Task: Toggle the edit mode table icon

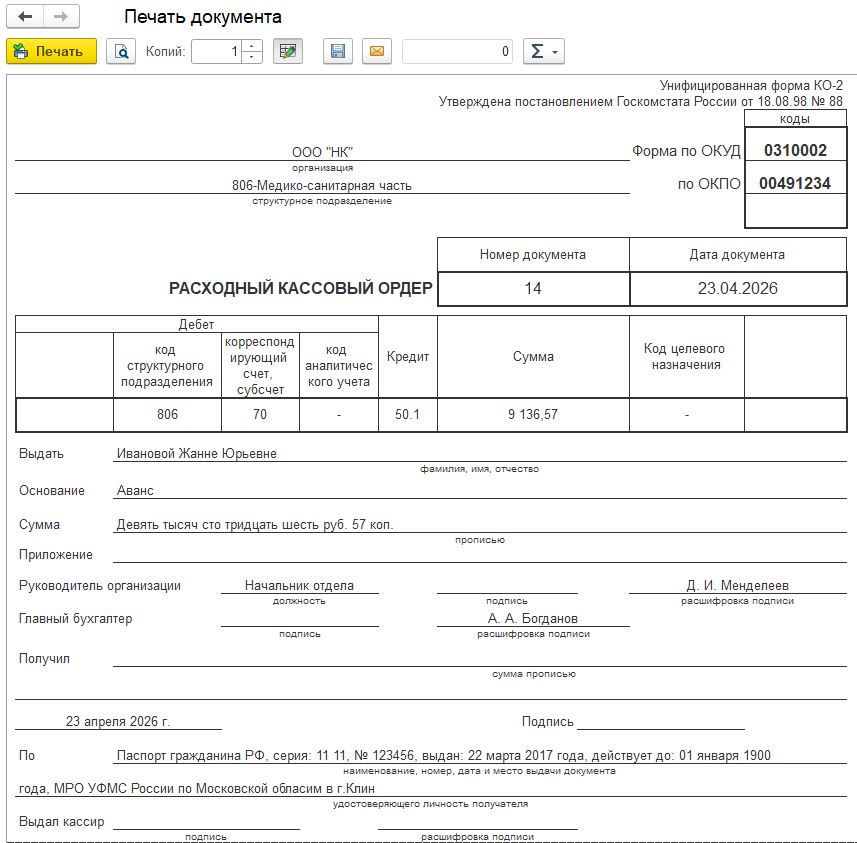Action: [288, 51]
